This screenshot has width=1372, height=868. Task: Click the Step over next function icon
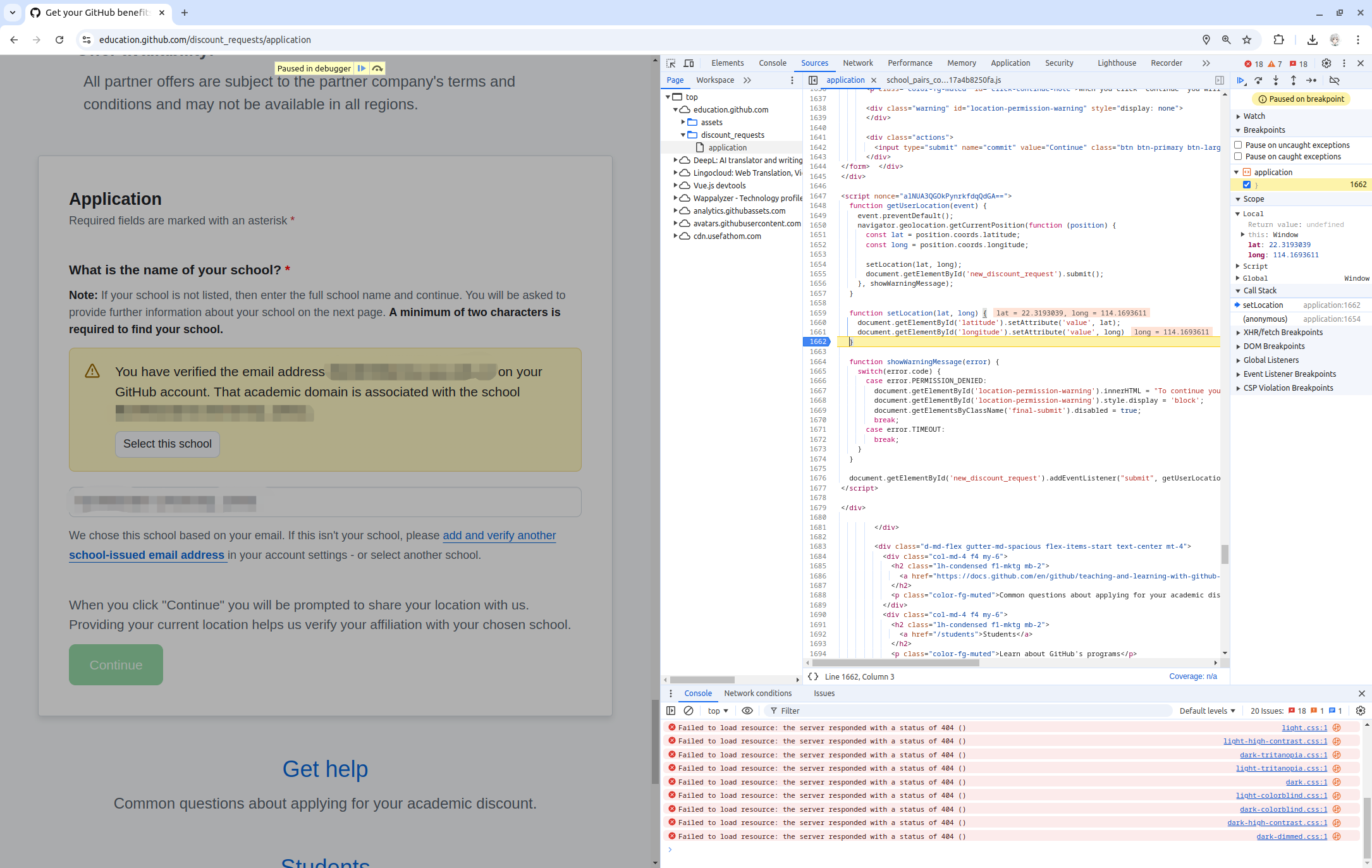tap(1258, 80)
